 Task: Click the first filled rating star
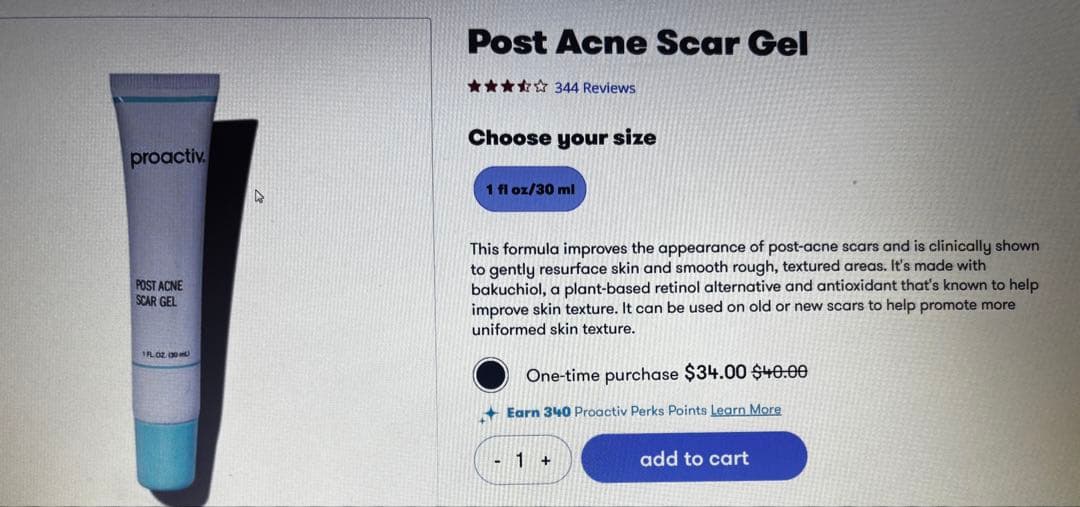pos(475,87)
